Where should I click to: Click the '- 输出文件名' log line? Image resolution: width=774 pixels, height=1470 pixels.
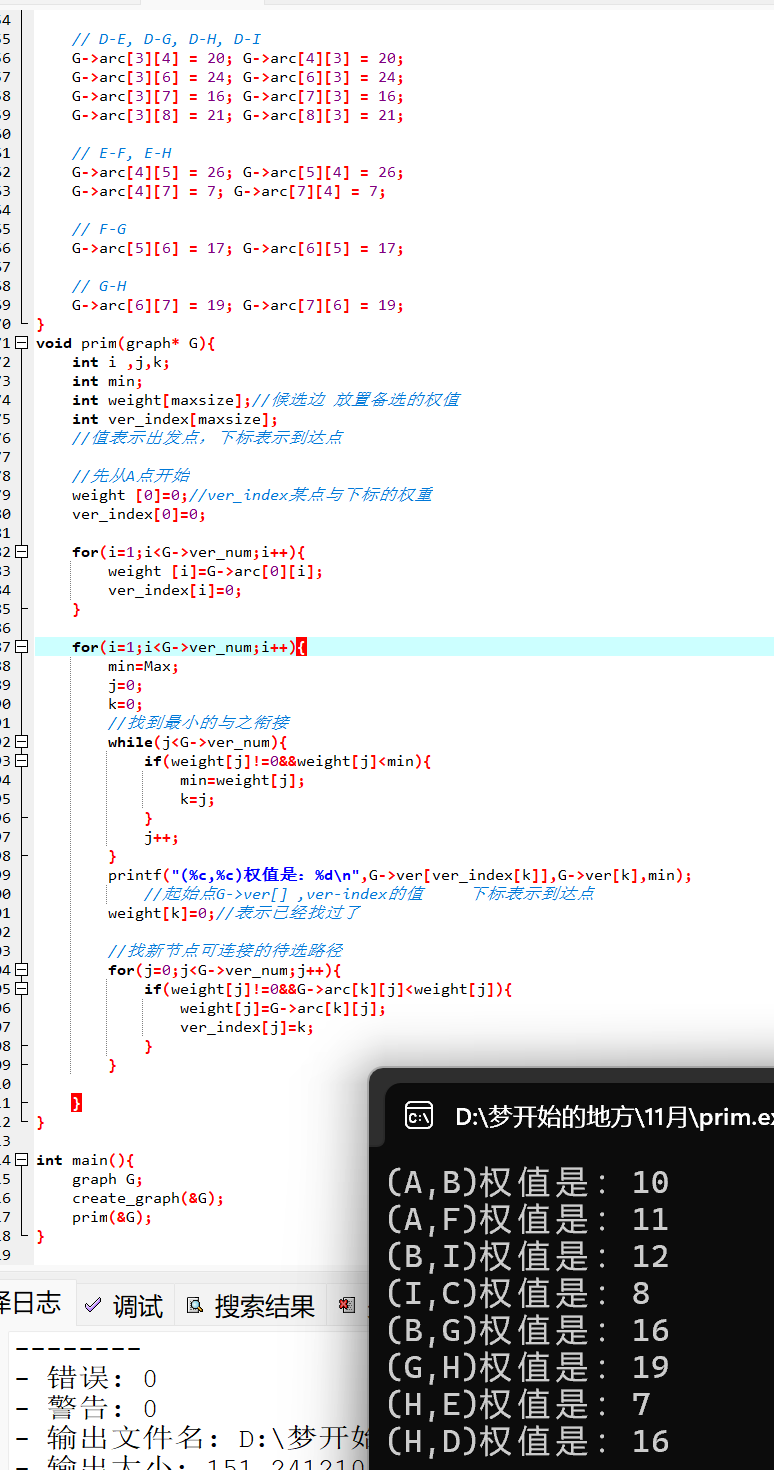pyautogui.click(x=193, y=1439)
